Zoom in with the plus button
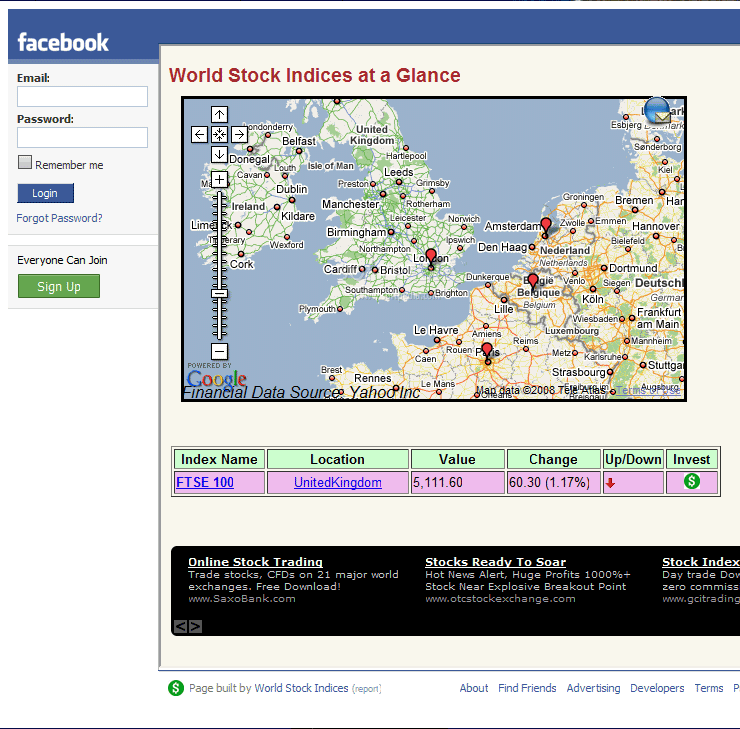The height and width of the screenshot is (729, 740). click(219, 179)
